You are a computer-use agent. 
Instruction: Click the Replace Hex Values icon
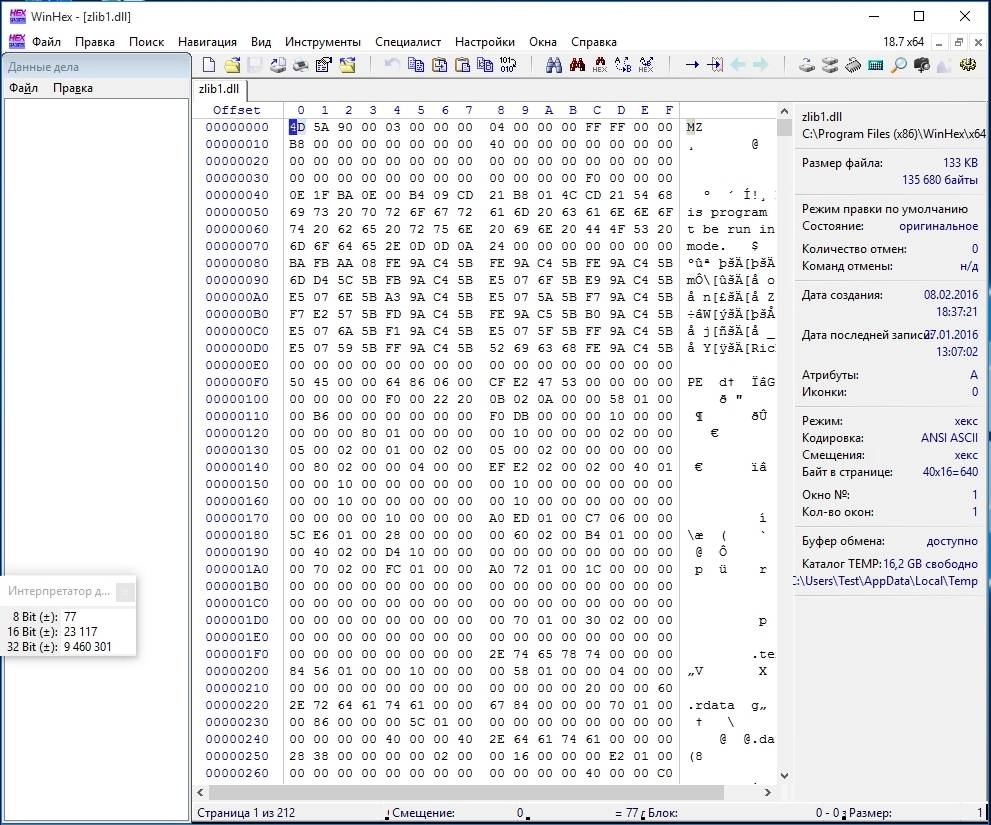pyautogui.click(x=646, y=64)
